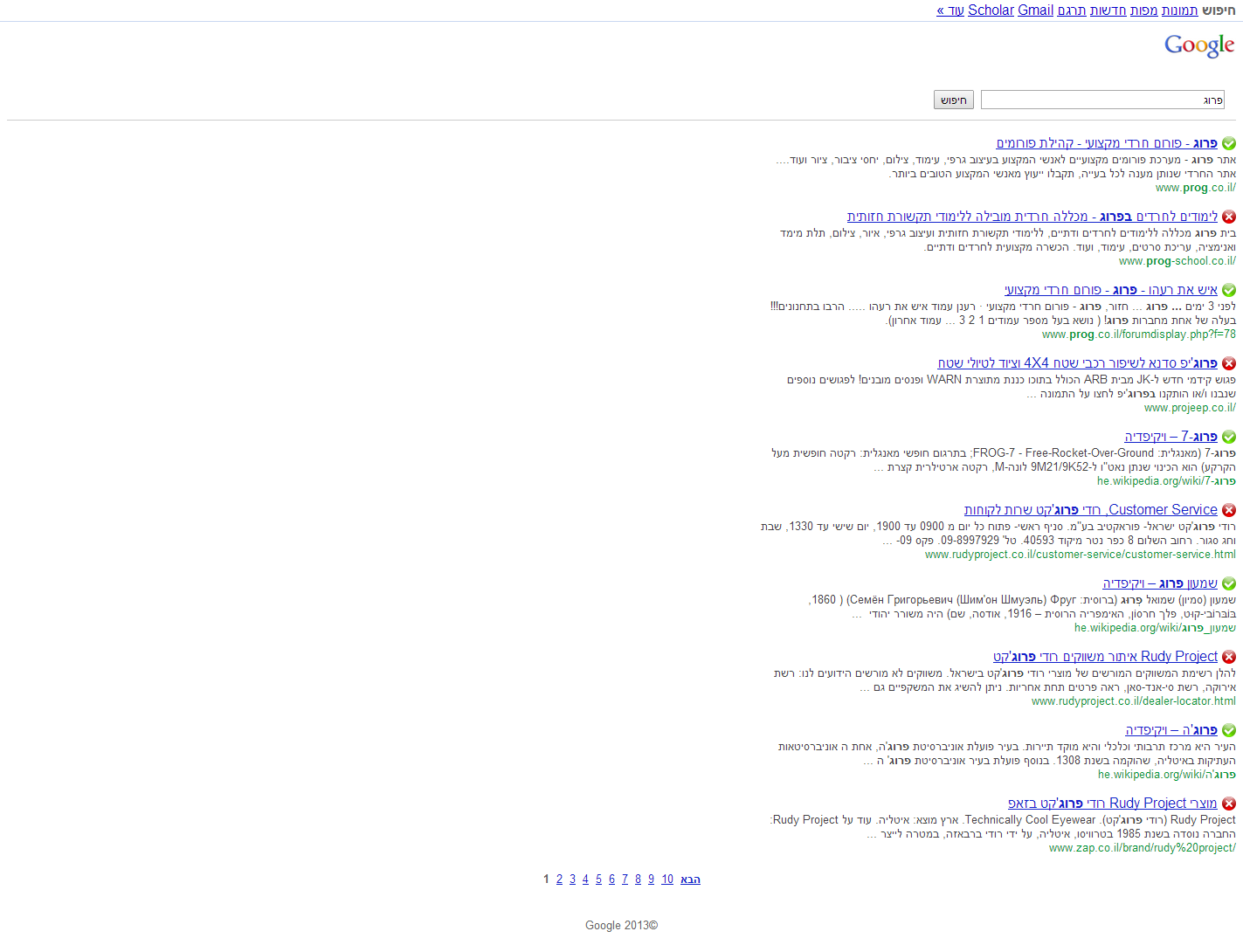Click the green check icon beside the 'פרוג'ה – ויקיפדיה' result
This screenshot has width=1243, height=952.
click(x=1229, y=730)
